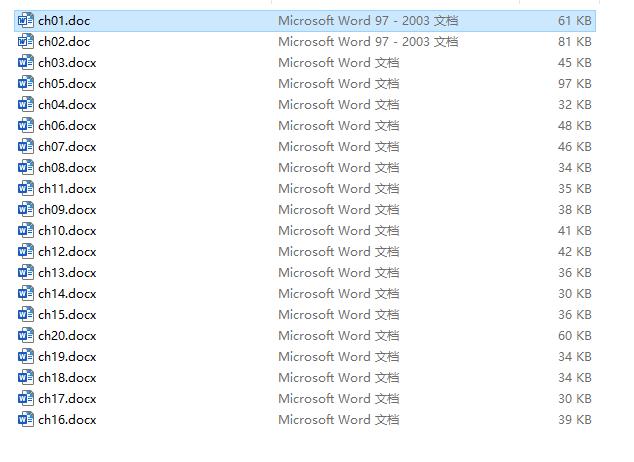Image resolution: width=634 pixels, height=462 pixels.
Task: Click the 38 KB size of ch09.docx
Action: pyautogui.click(x=575, y=210)
